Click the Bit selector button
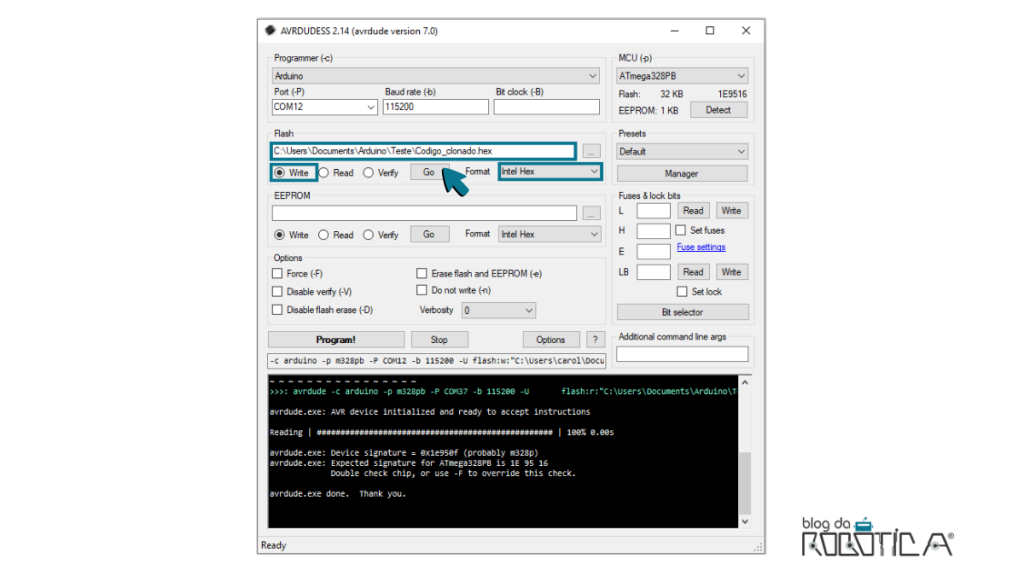Image resolution: width=1024 pixels, height=576 pixels. pos(682,312)
